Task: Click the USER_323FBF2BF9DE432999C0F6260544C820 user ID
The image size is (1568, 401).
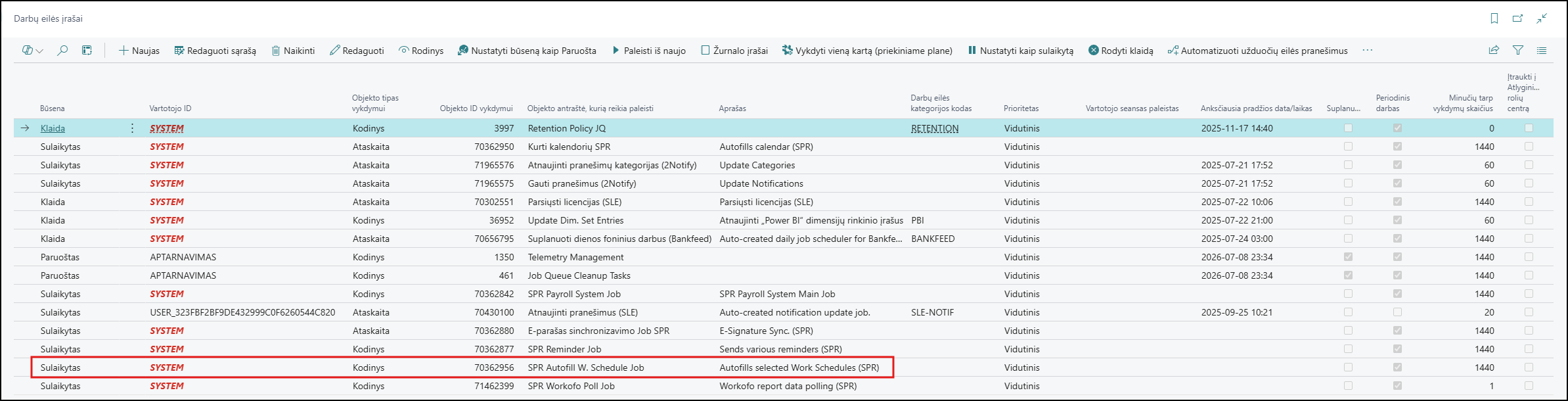Action: pos(242,312)
